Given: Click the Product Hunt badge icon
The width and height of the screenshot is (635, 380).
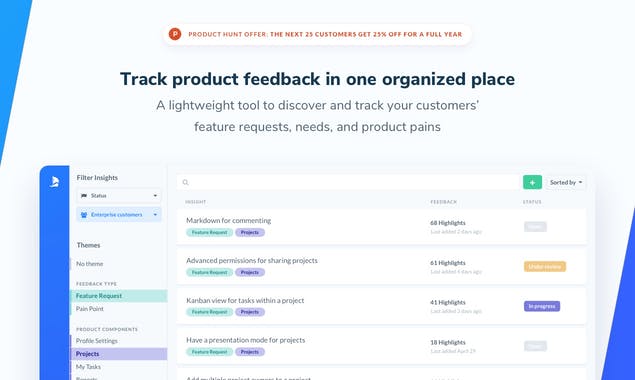Looking at the screenshot, I should [175, 34].
